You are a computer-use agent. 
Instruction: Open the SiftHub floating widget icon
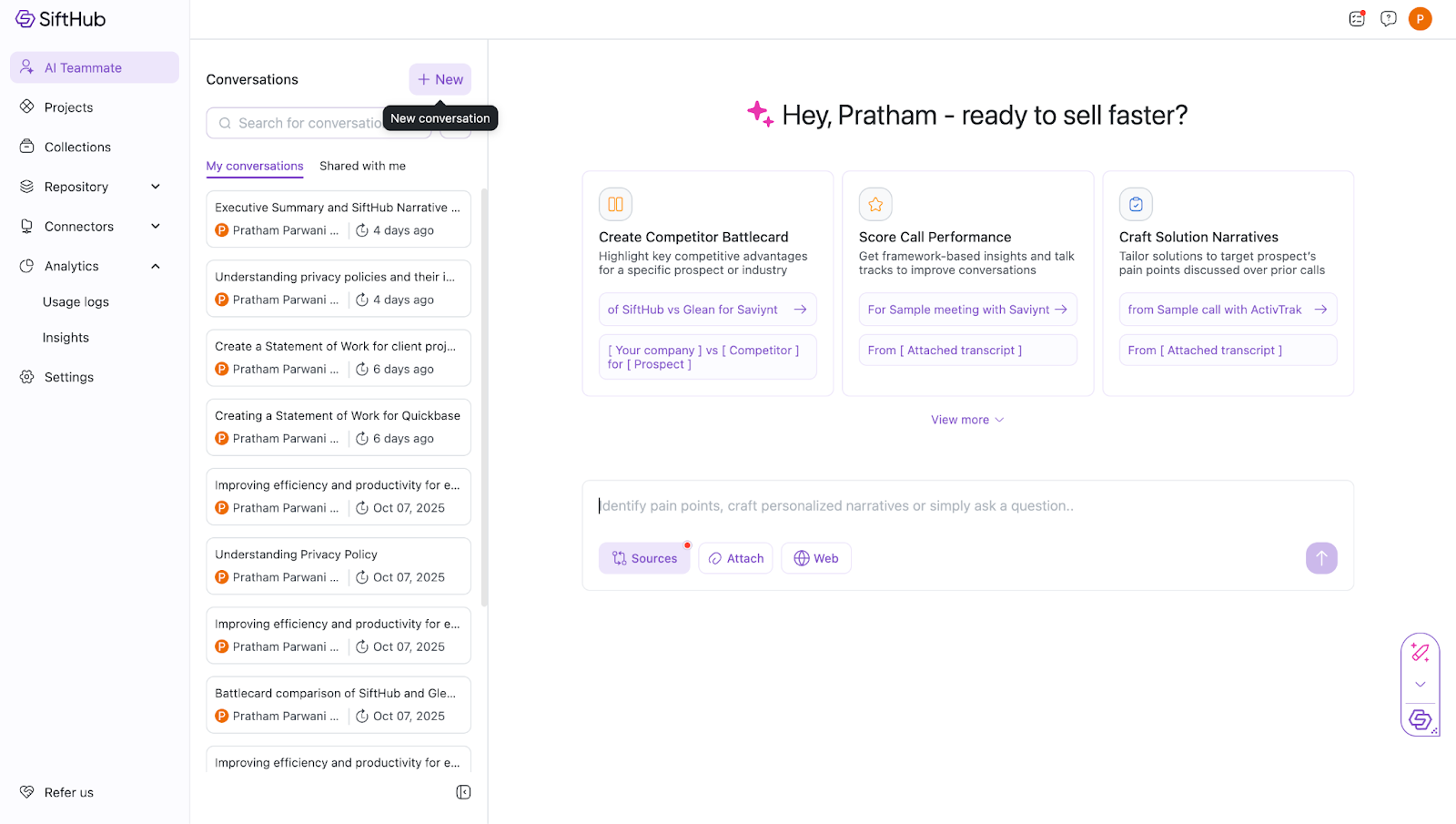(1420, 720)
